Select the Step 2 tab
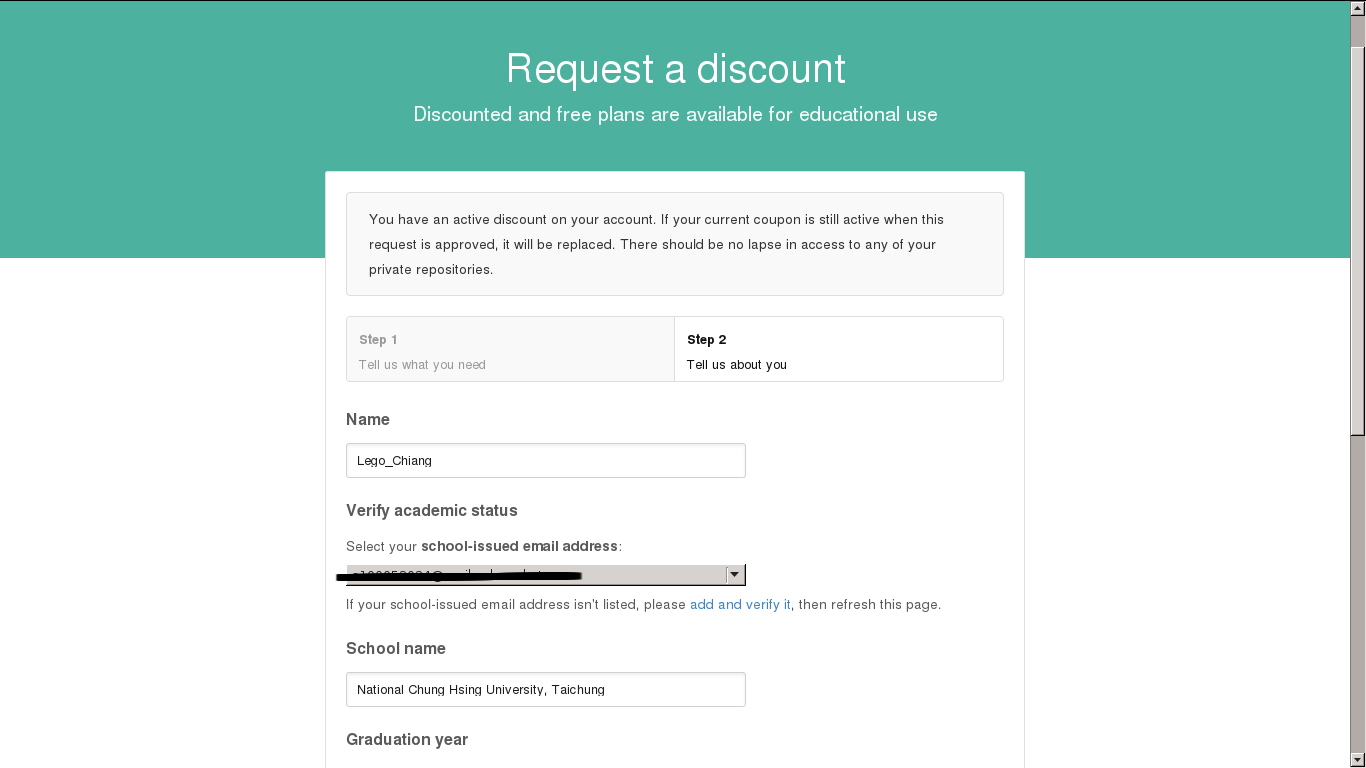The image size is (1366, 768). click(838, 350)
